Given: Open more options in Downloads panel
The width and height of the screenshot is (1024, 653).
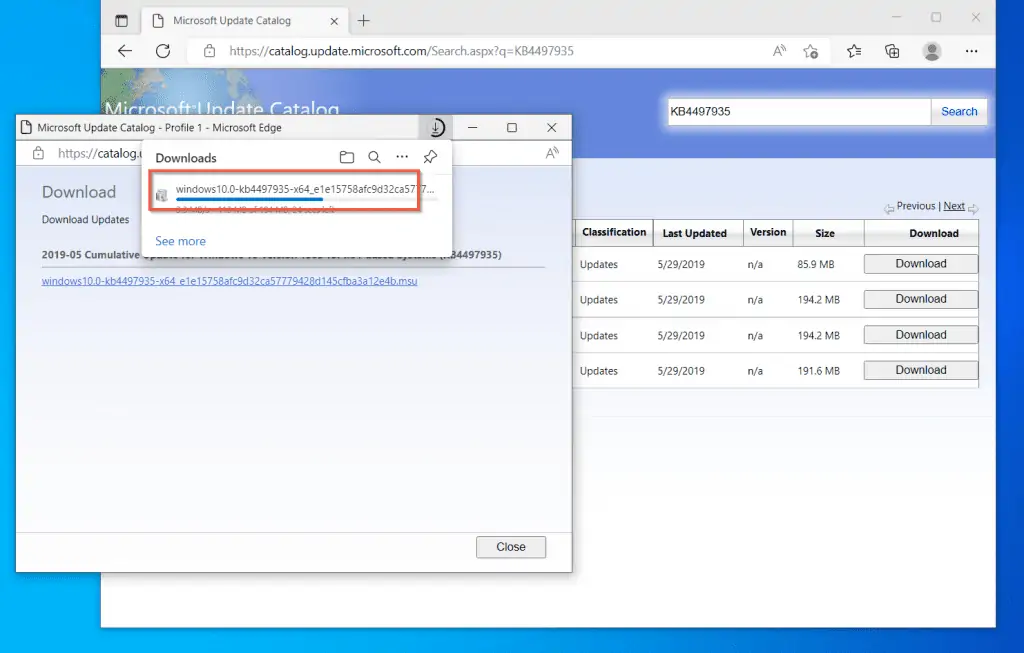Looking at the screenshot, I should [x=402, y=157].
